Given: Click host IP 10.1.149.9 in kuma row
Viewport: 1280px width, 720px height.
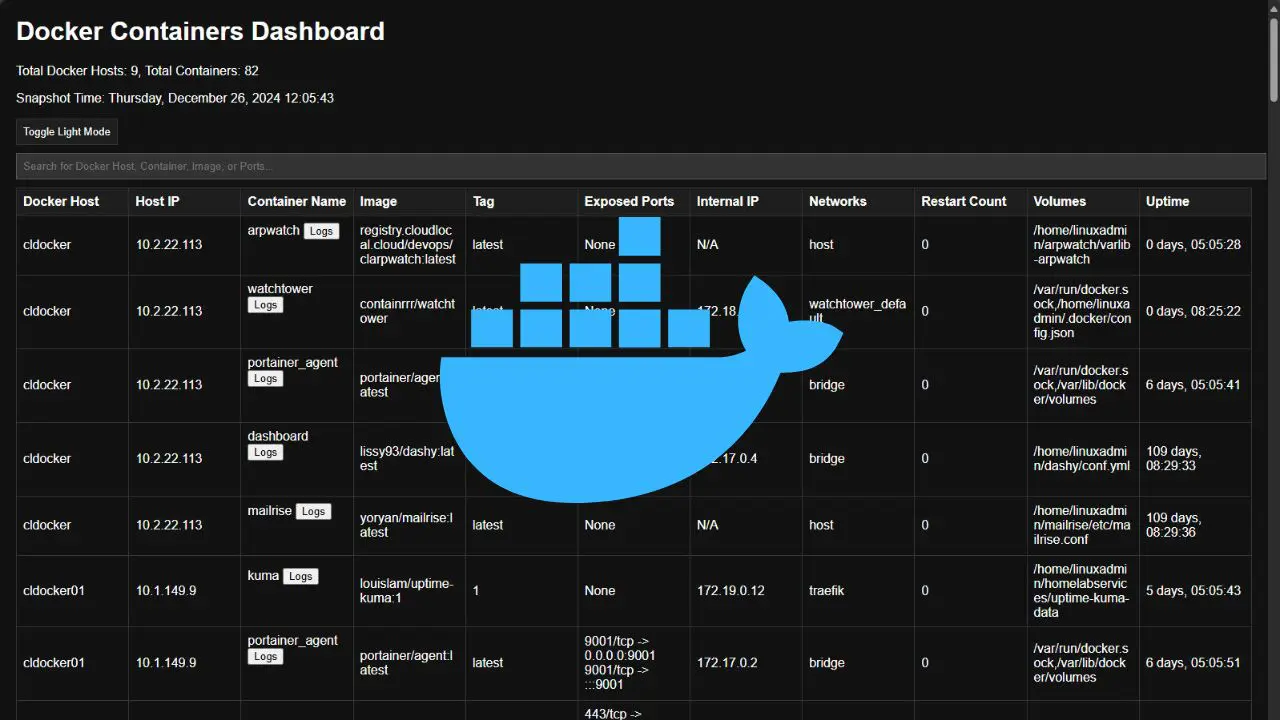Looking at the screenshot, I should point(166,591).
